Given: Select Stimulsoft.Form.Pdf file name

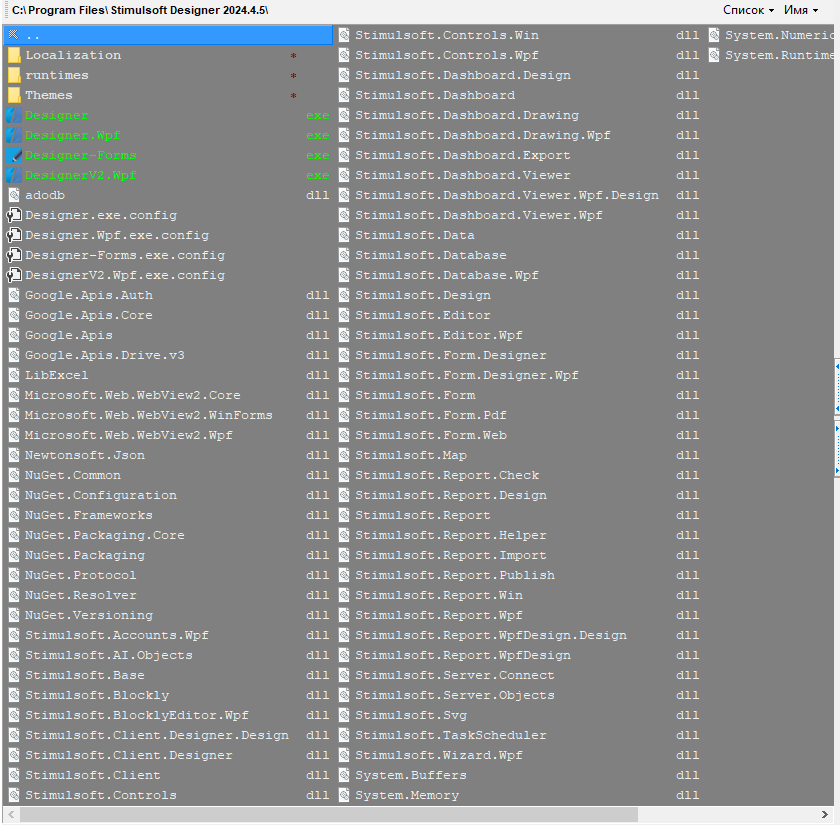Looking at the screenshot, I should (431, 415).
